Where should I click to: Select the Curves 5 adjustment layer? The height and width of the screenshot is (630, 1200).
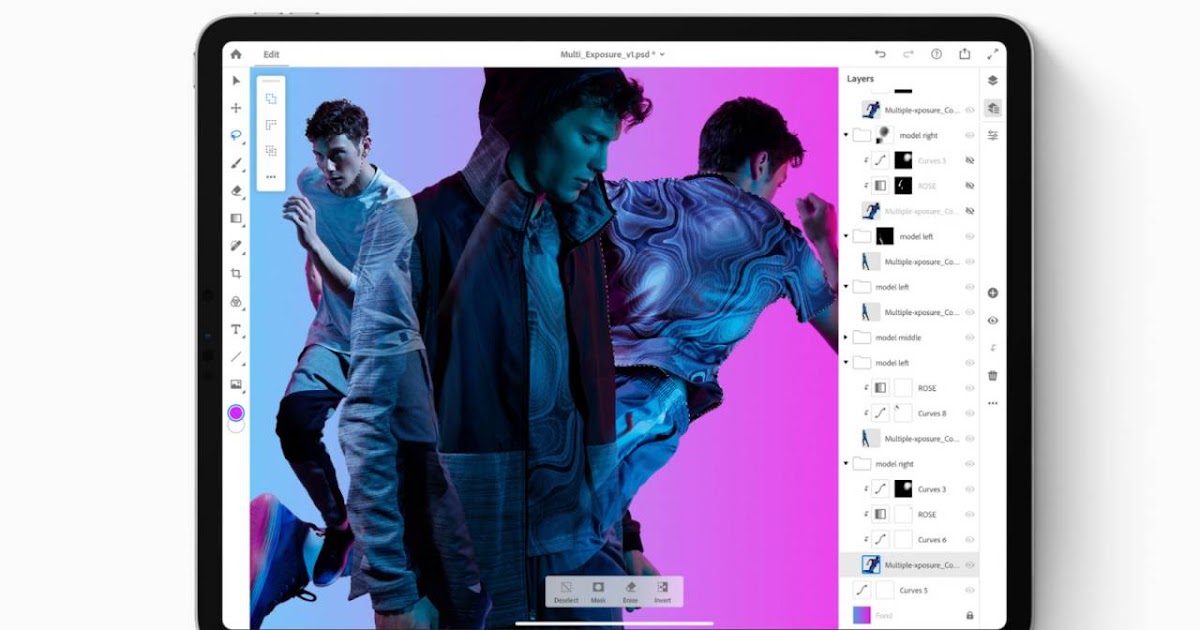tap(909, 590)
